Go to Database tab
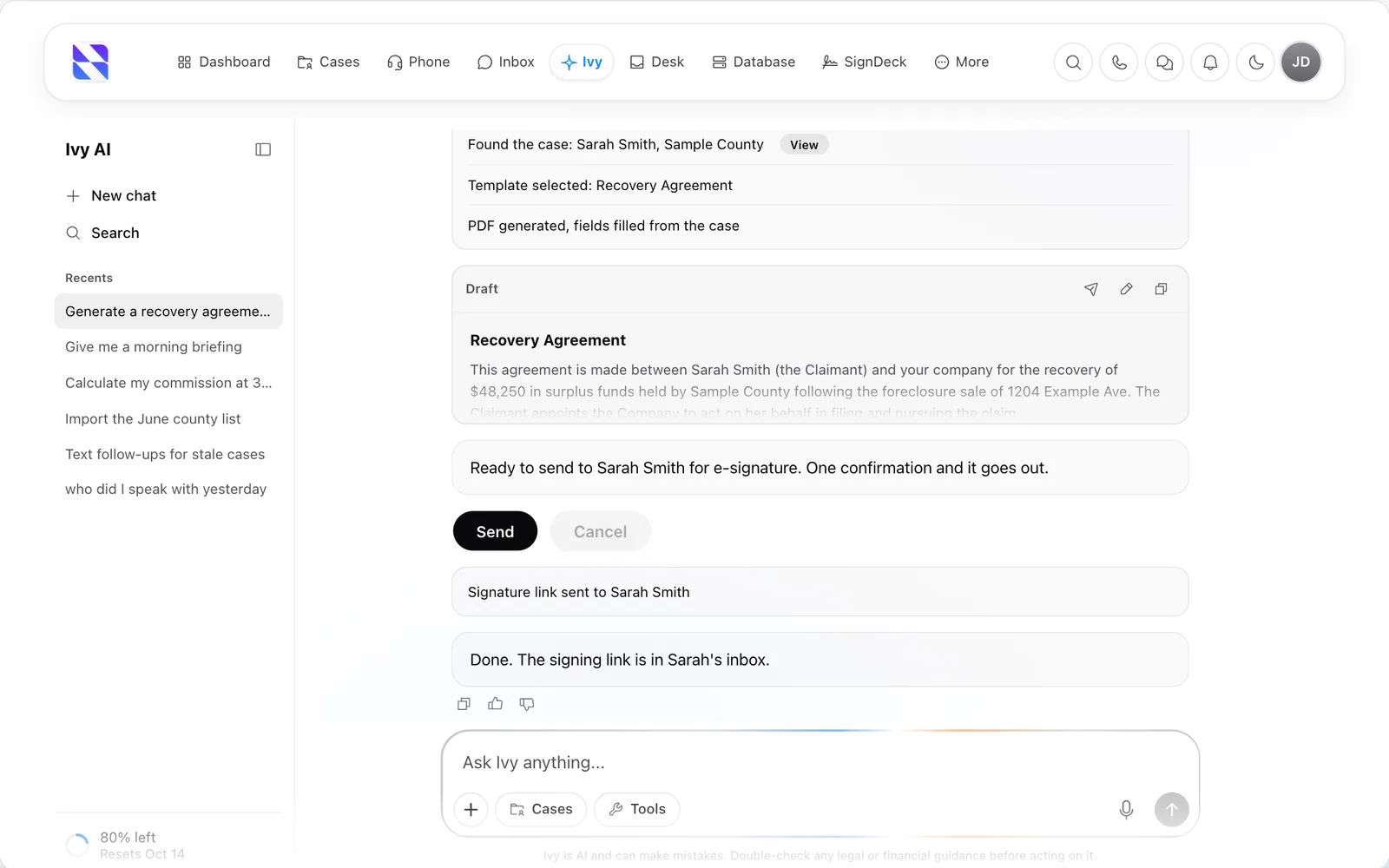Image resolution: width=1389 pixels, height=868 pixels. tap(754, 62)
